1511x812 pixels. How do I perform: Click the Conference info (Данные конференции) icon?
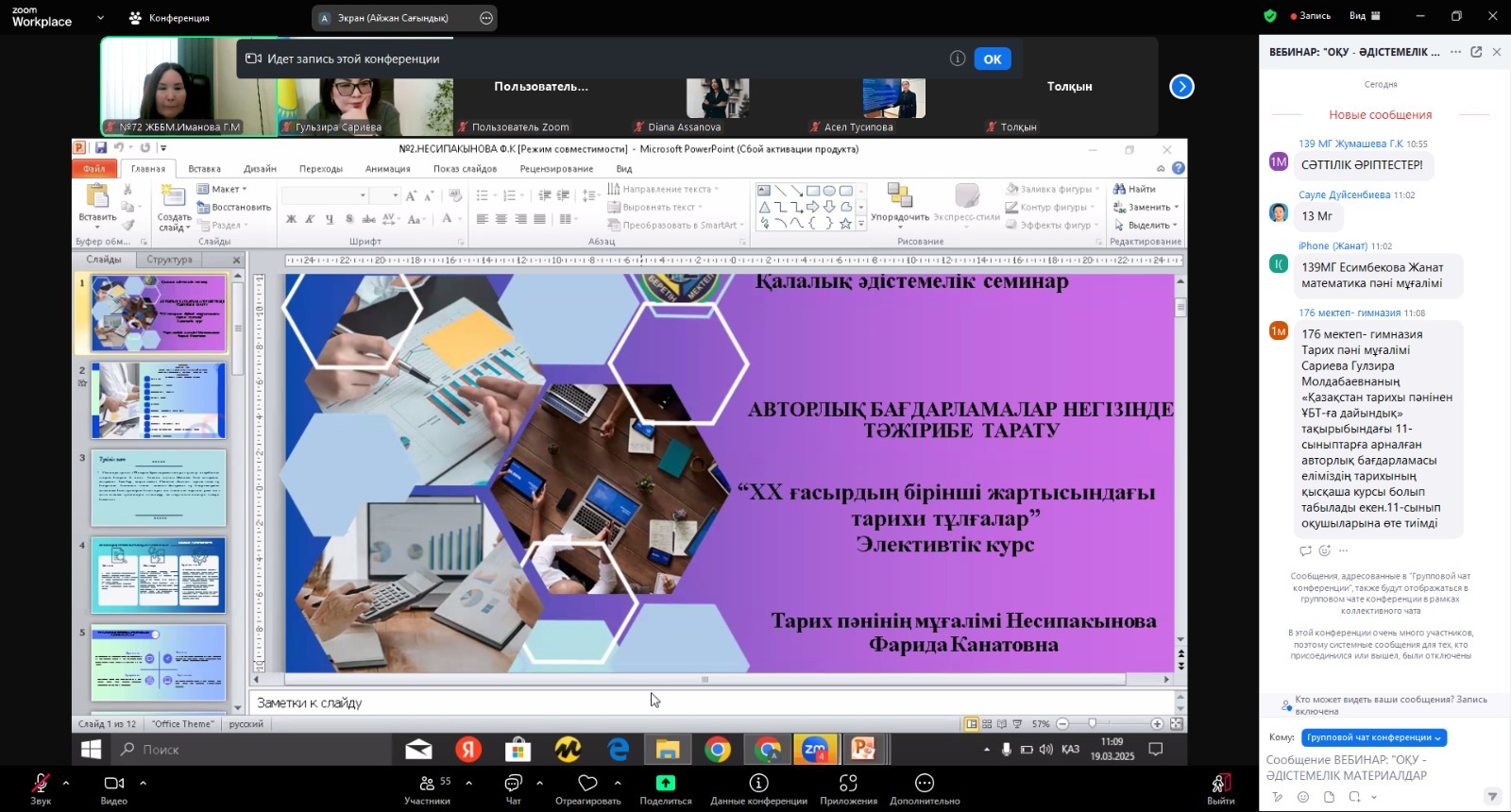758,784
